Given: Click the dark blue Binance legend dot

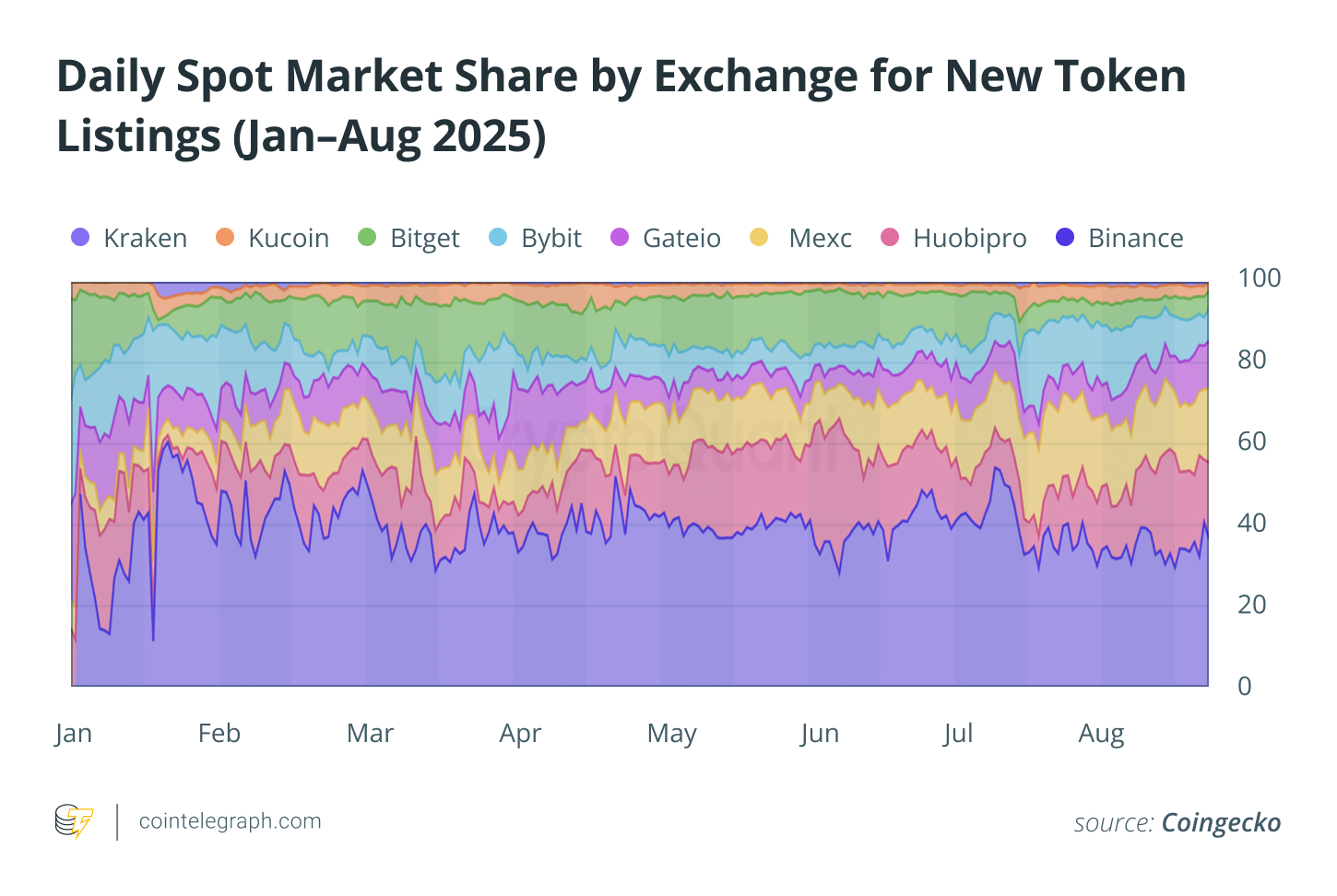Looking at the screenshot, I should (x=1065, y=238).
